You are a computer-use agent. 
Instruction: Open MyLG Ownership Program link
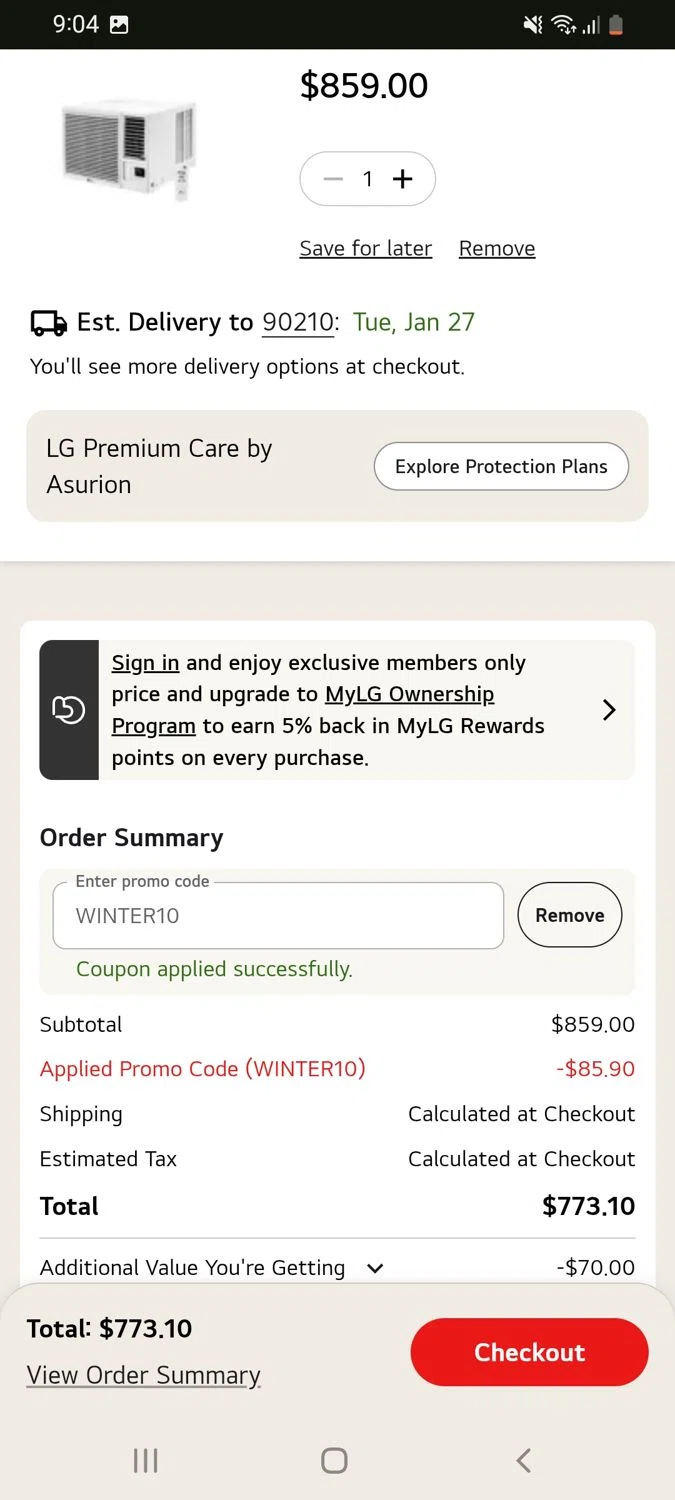[410, 694]
